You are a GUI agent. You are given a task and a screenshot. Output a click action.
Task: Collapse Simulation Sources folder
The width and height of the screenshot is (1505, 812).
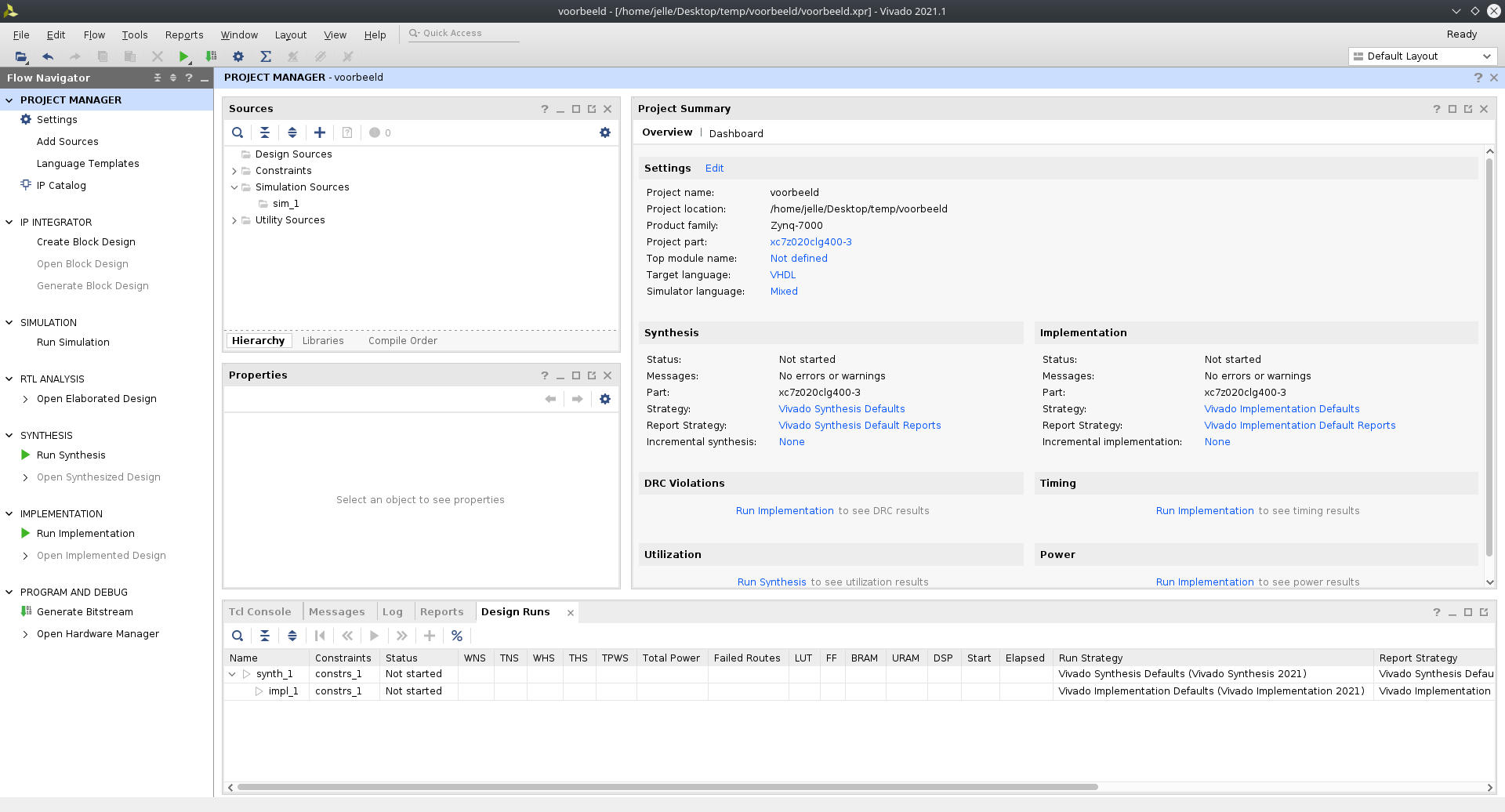pos(234,187)
